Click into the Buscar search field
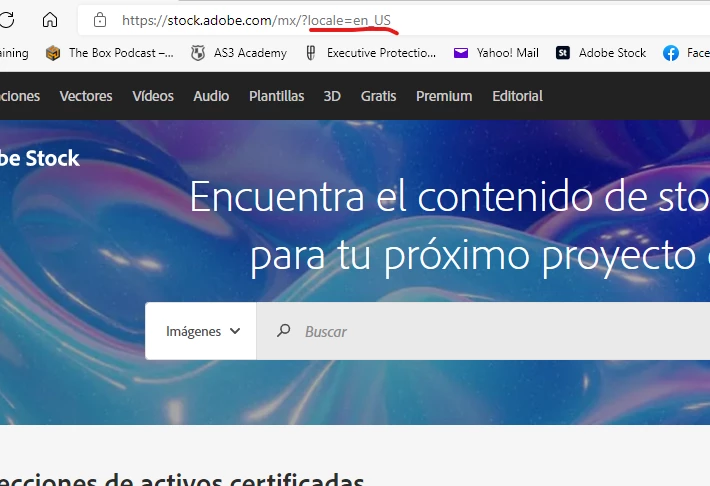The width and height of the screenshot is (710, 486). coord(483,331)
